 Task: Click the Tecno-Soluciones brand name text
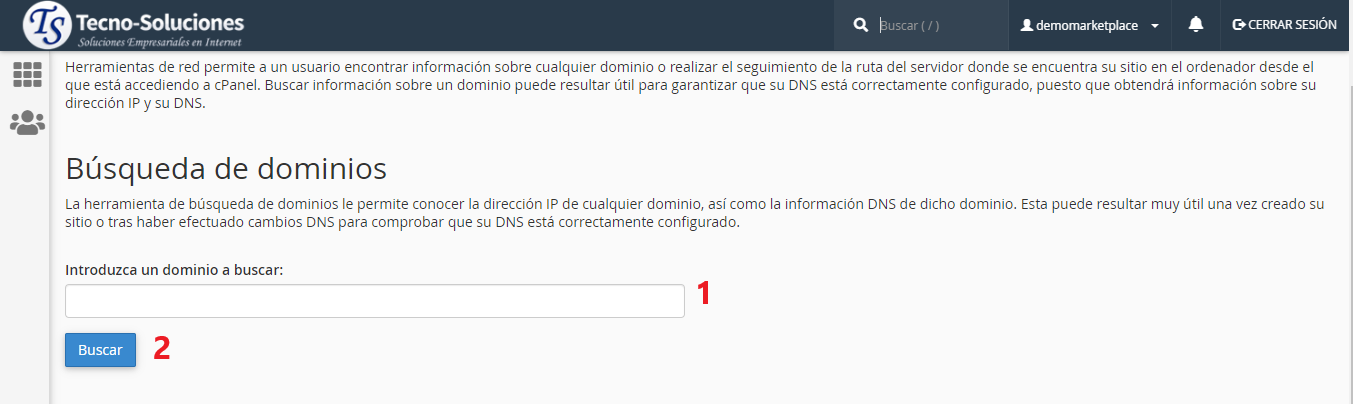[x=160, y=22]
